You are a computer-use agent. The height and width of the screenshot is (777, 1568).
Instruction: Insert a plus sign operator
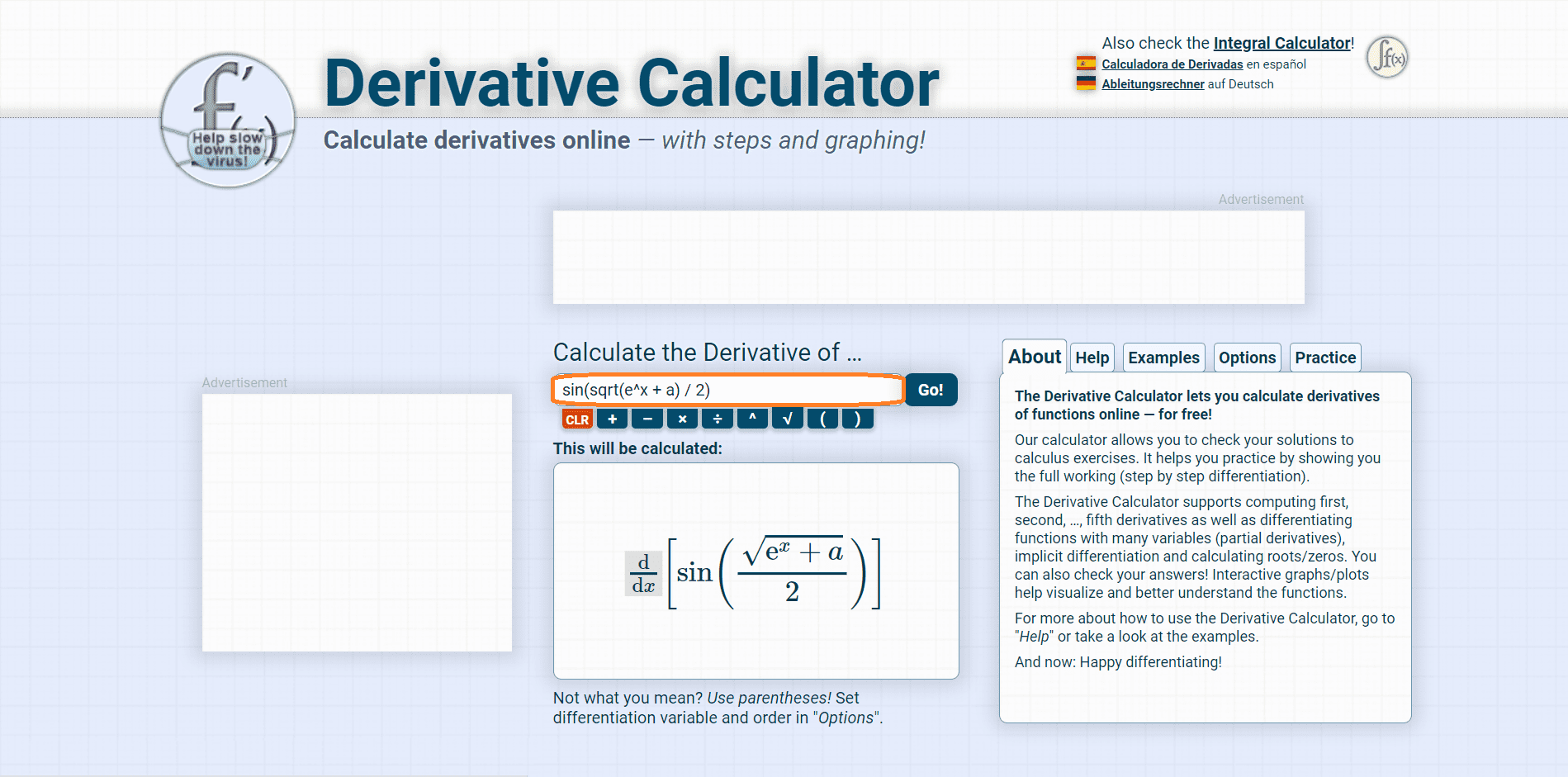[612, 419]
